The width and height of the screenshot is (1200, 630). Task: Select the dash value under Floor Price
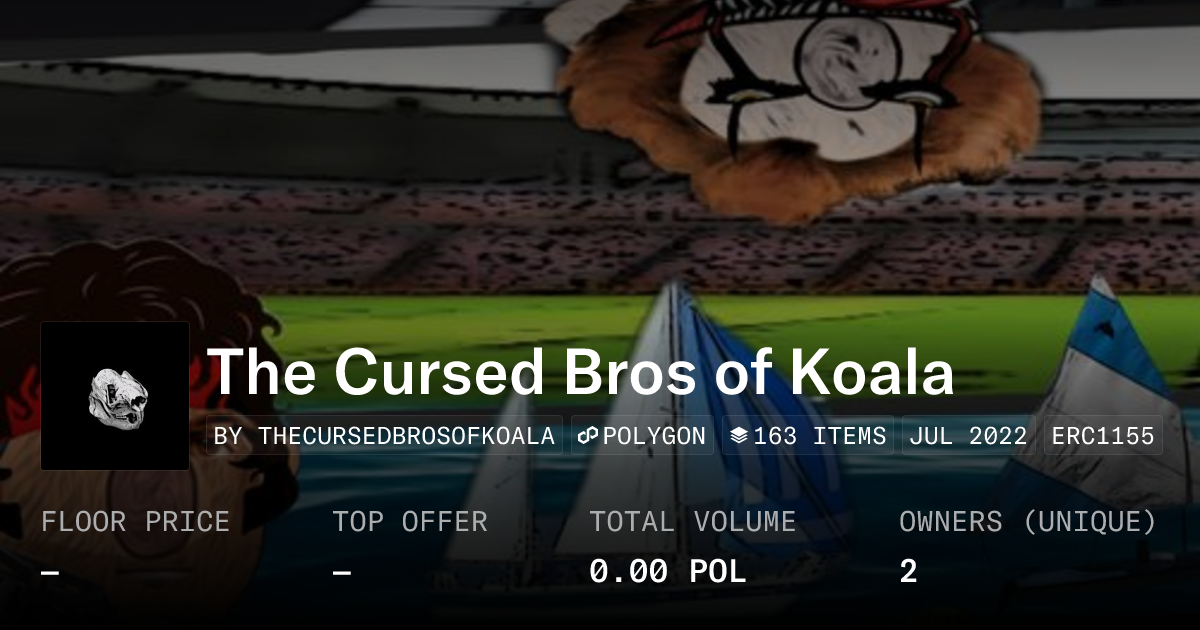[x=50, y=572]
